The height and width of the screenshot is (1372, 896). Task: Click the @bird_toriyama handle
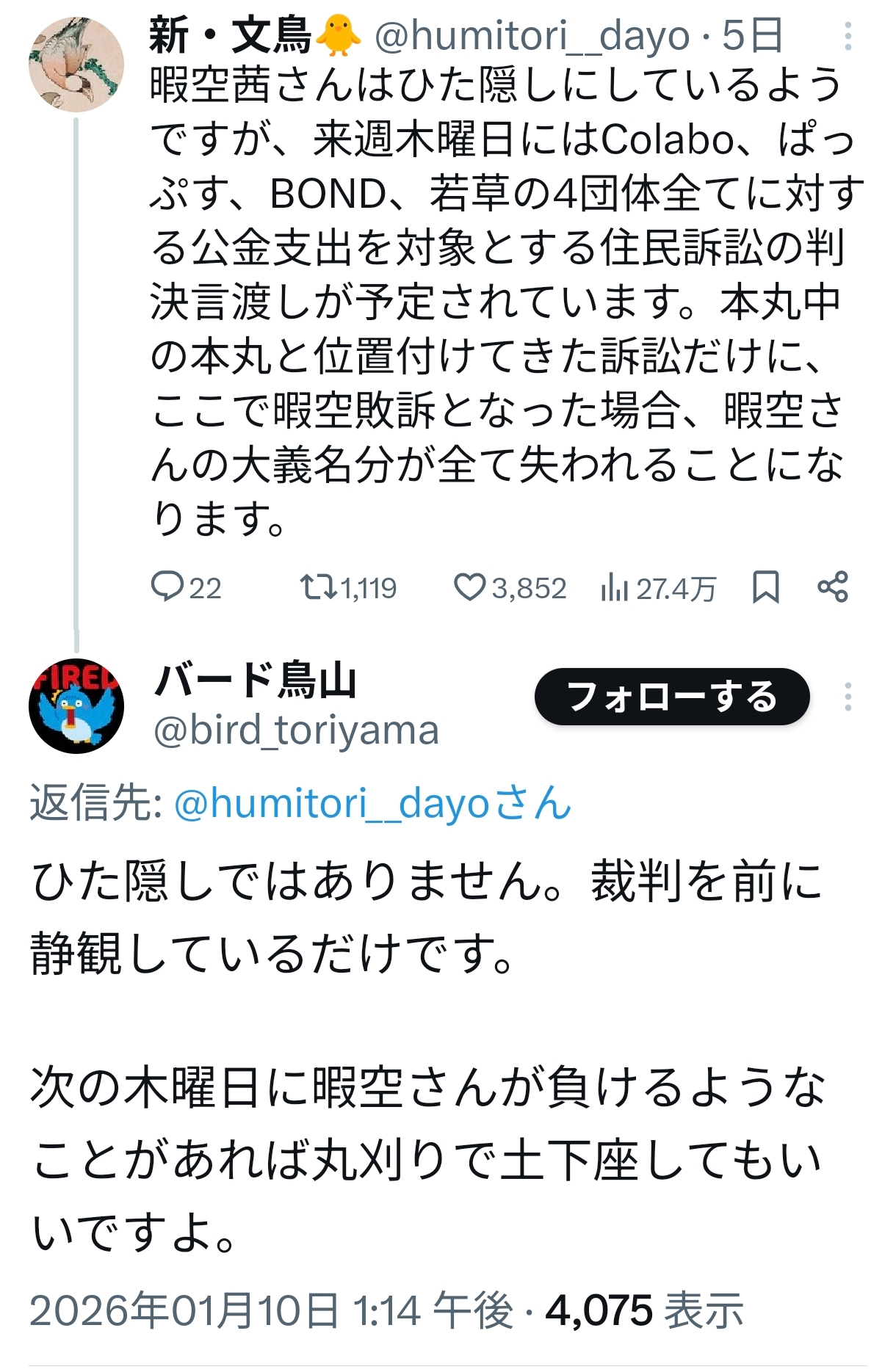tap(296, 730)
